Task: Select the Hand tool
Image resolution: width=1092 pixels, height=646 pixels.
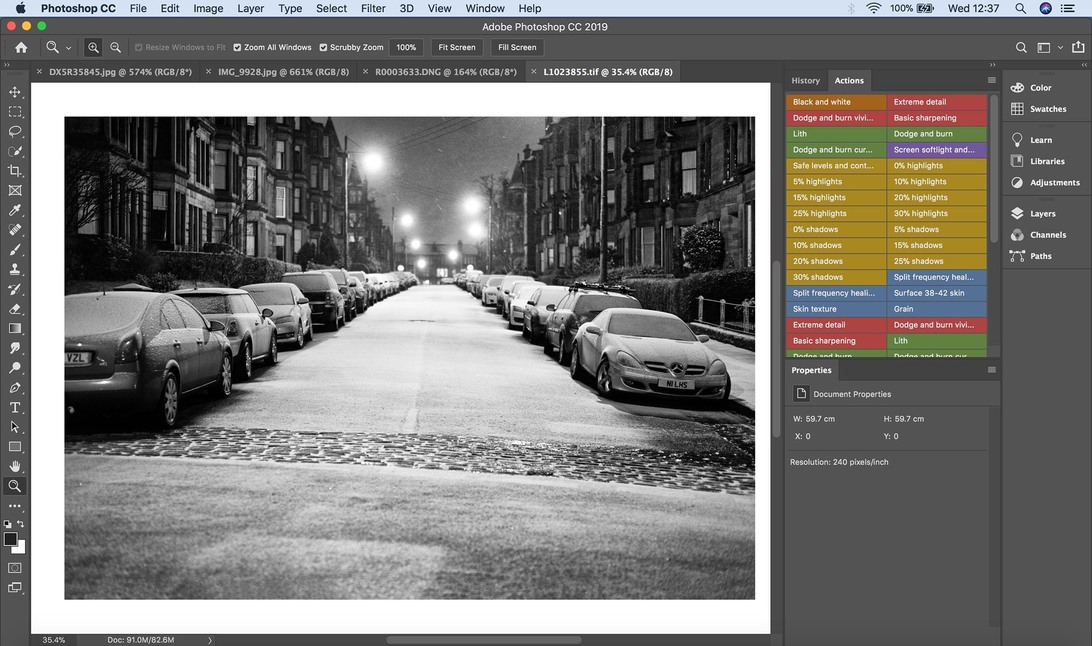Action: click(x=15, y=466)
